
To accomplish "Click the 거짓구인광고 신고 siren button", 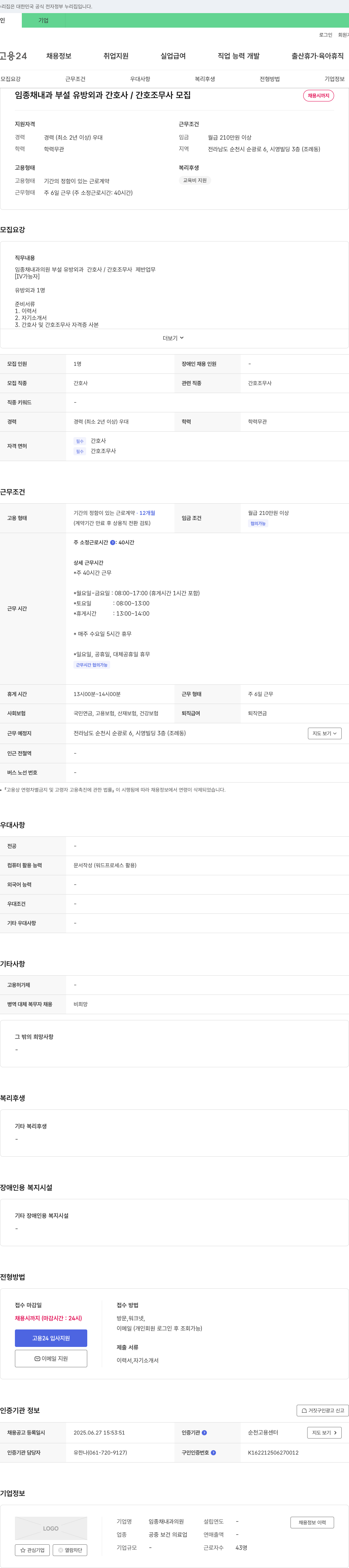I will pyautogui.click(x=322, y=1410).
